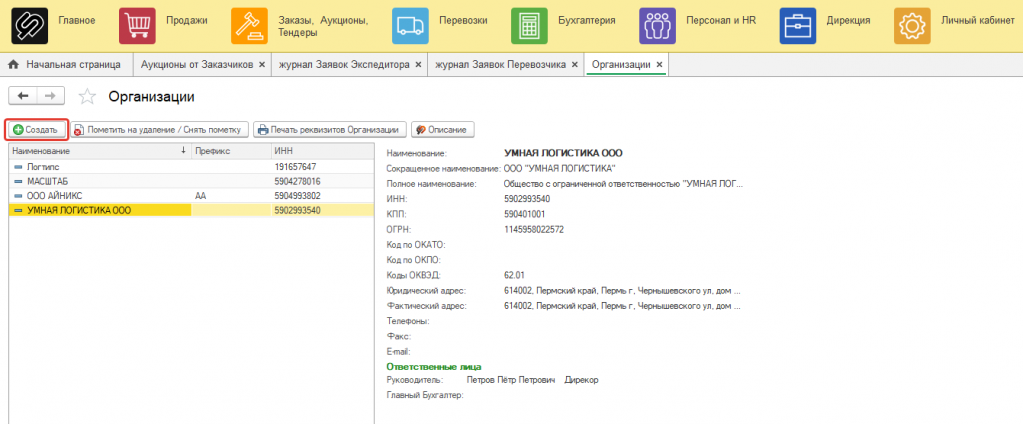Click the ОКВЭД code 62.01
Viewport: 1023px width, 424px height.
coord(514,275)
